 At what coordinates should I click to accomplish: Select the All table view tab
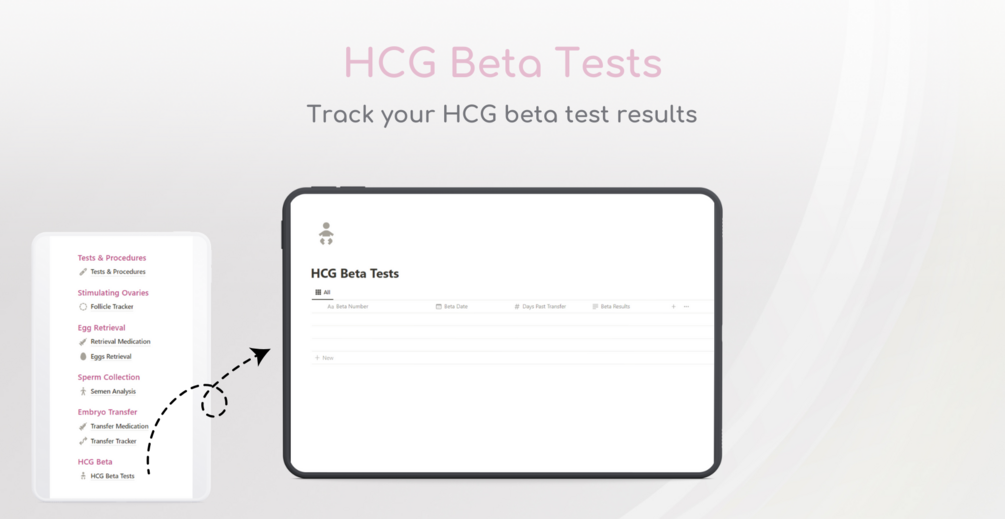pyautogui.click(x=322, y=292)
